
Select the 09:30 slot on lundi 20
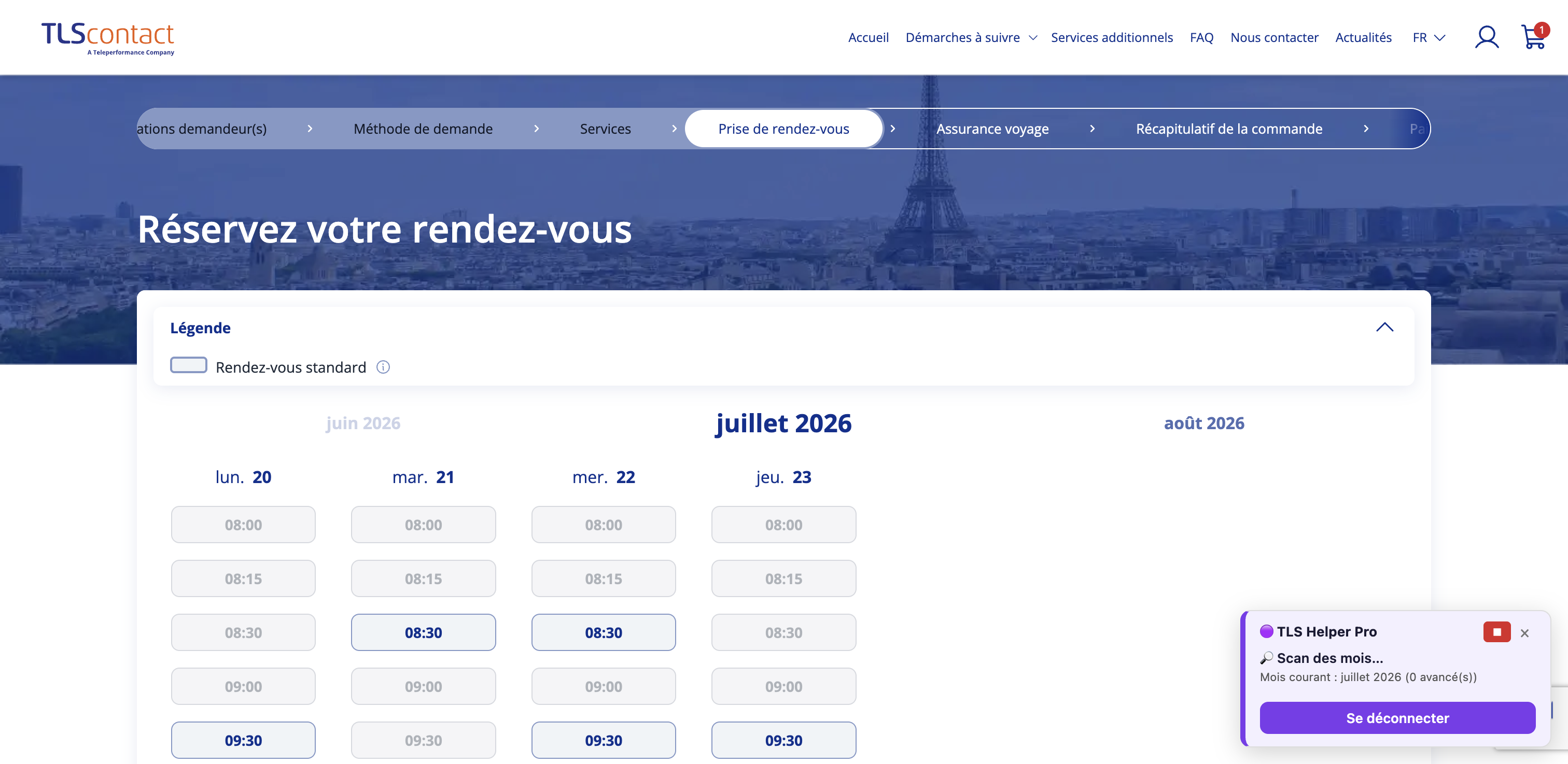[x=243, y=740]
